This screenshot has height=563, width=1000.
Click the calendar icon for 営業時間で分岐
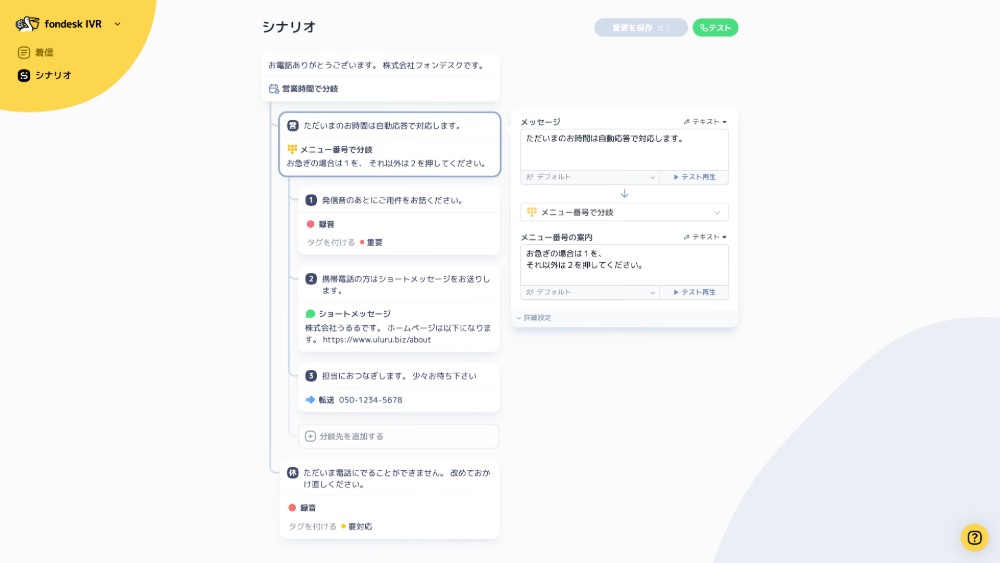click(x=274, y=89)
